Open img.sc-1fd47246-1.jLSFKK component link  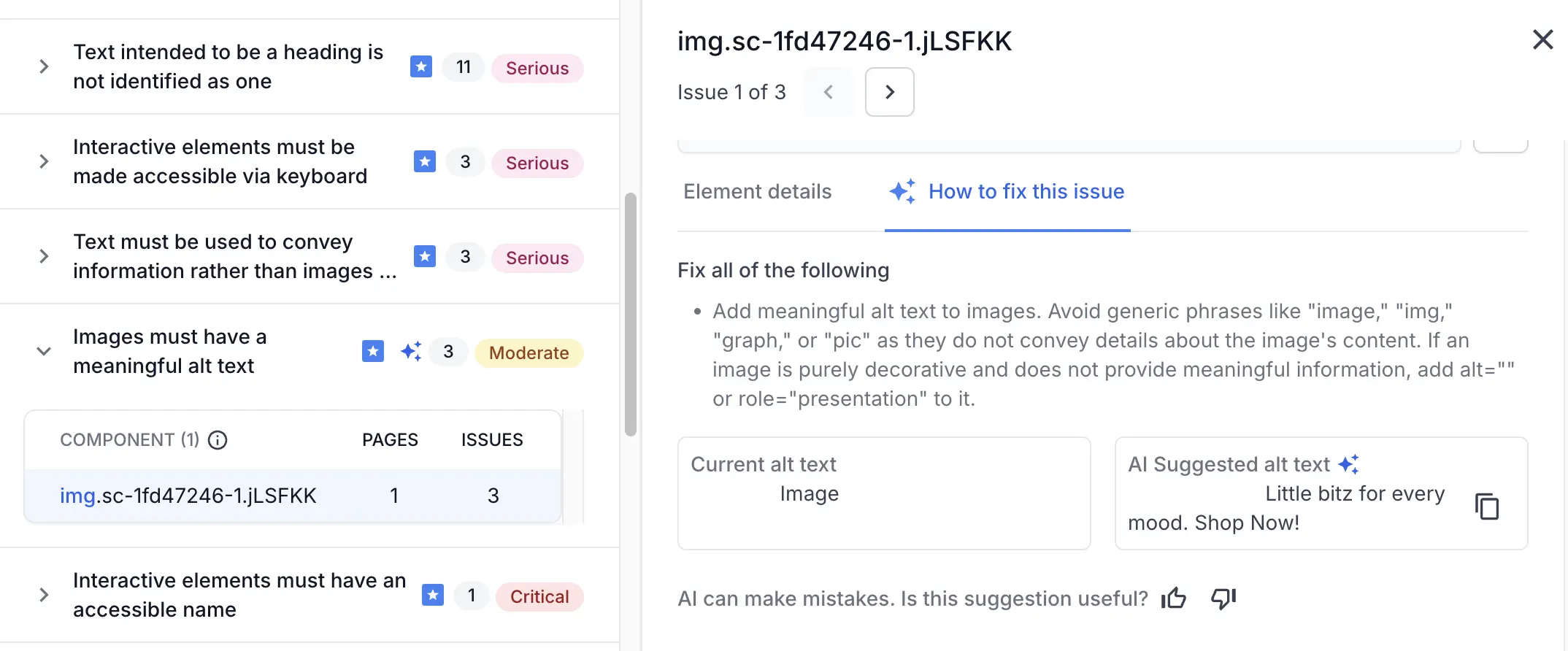pos(188,496)
